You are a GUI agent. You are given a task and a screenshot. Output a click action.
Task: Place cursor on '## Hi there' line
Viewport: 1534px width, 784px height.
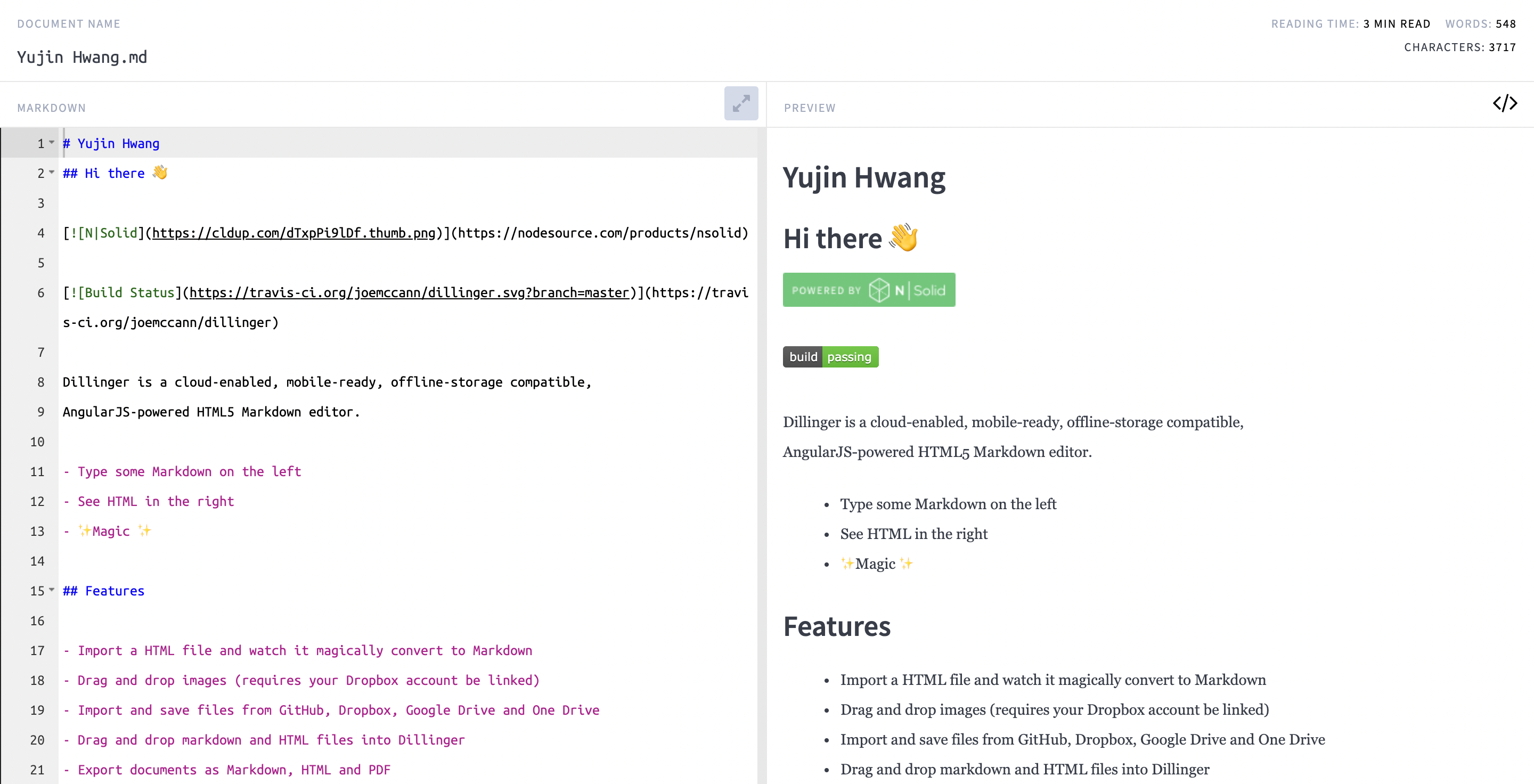click(x=115, y=173)
